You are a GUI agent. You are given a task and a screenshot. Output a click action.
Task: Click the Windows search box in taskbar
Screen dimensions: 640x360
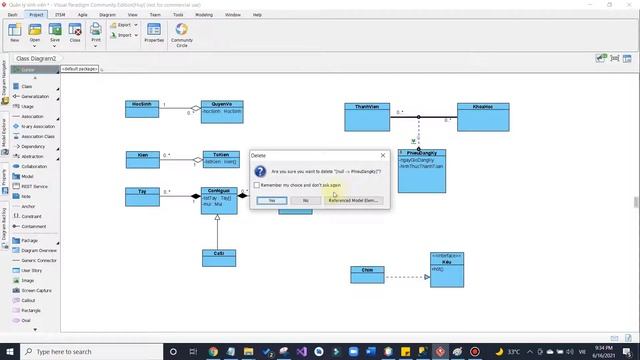point(91,351)
